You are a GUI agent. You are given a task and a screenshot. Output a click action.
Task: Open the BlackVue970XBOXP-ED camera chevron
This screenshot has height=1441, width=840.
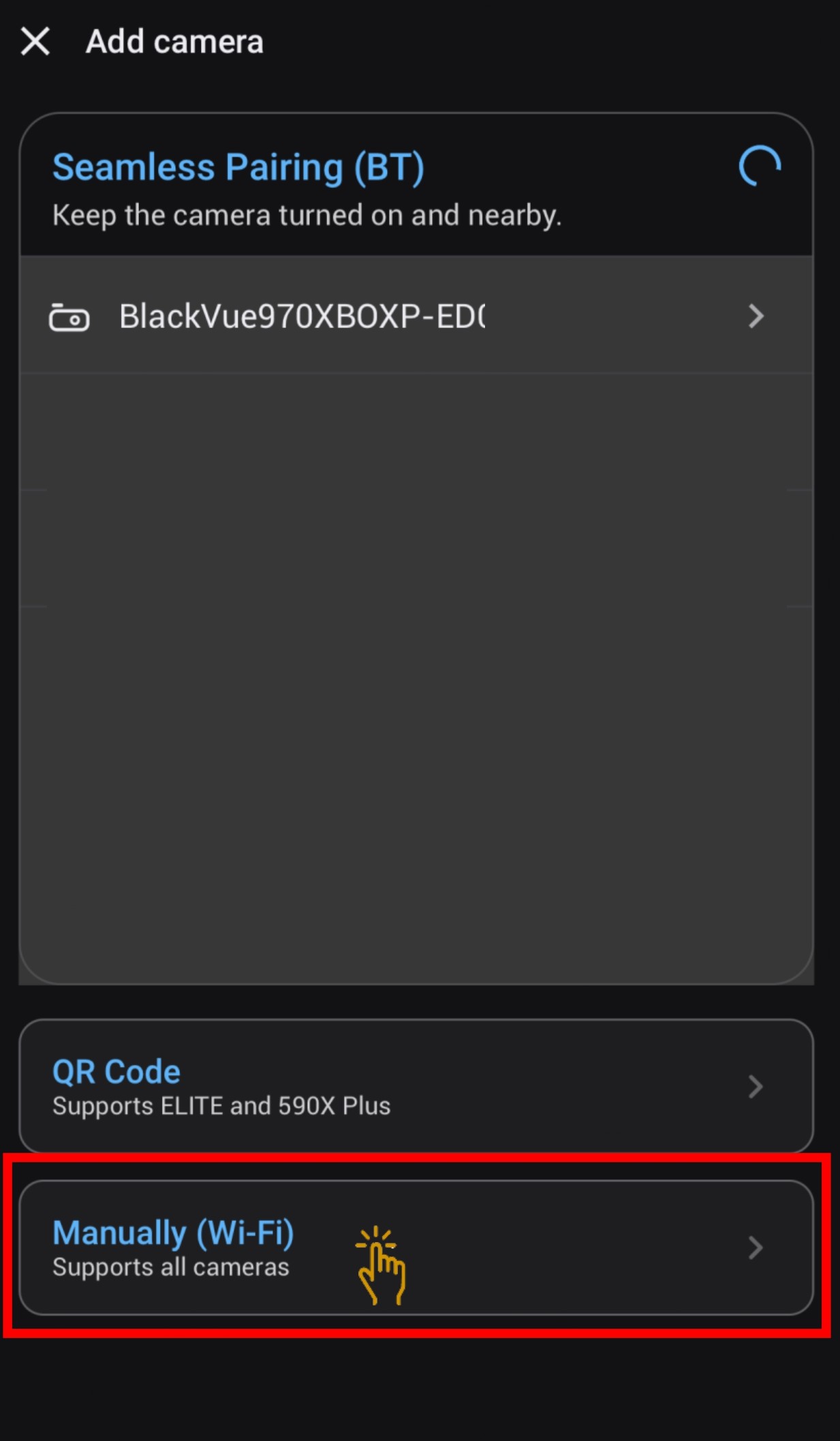coord(756,316)
